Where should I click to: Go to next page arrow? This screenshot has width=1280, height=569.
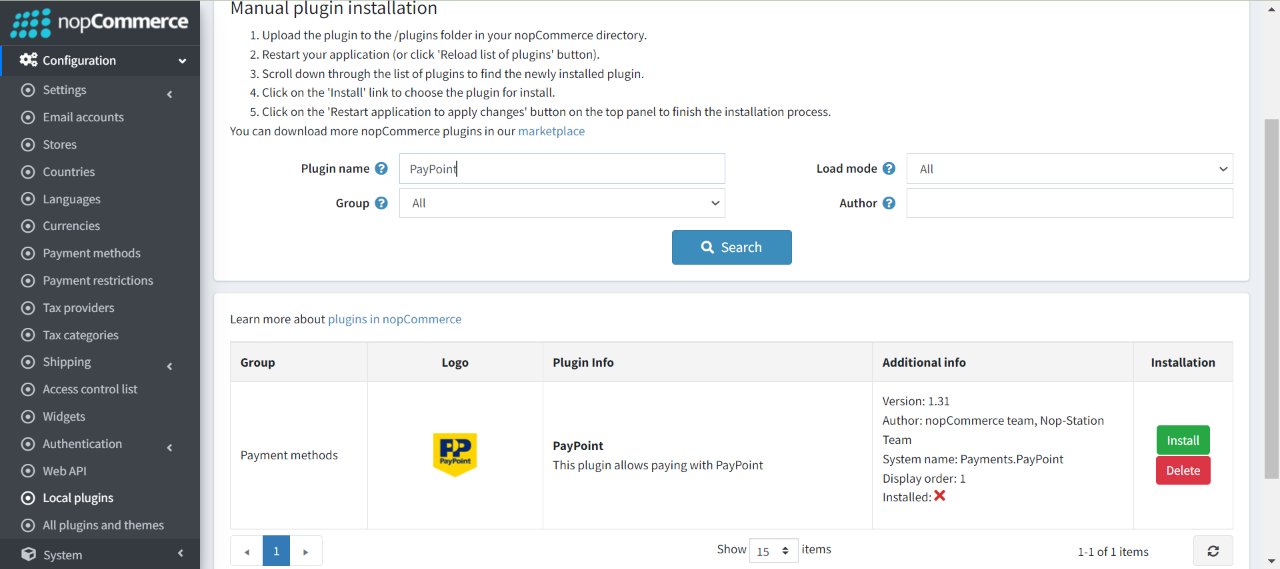pos(306,551)
